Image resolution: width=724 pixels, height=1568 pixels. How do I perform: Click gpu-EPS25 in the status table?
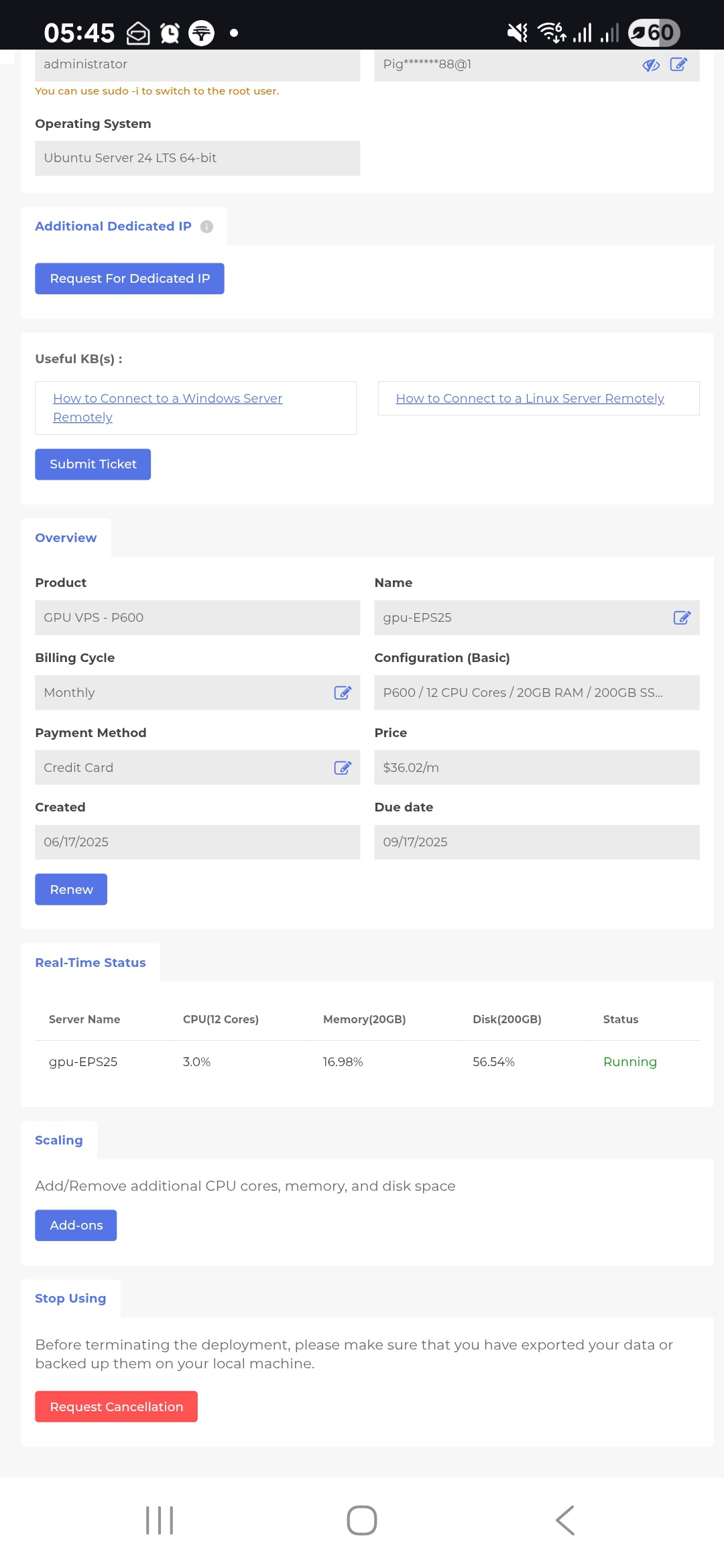pos(83,1062)
